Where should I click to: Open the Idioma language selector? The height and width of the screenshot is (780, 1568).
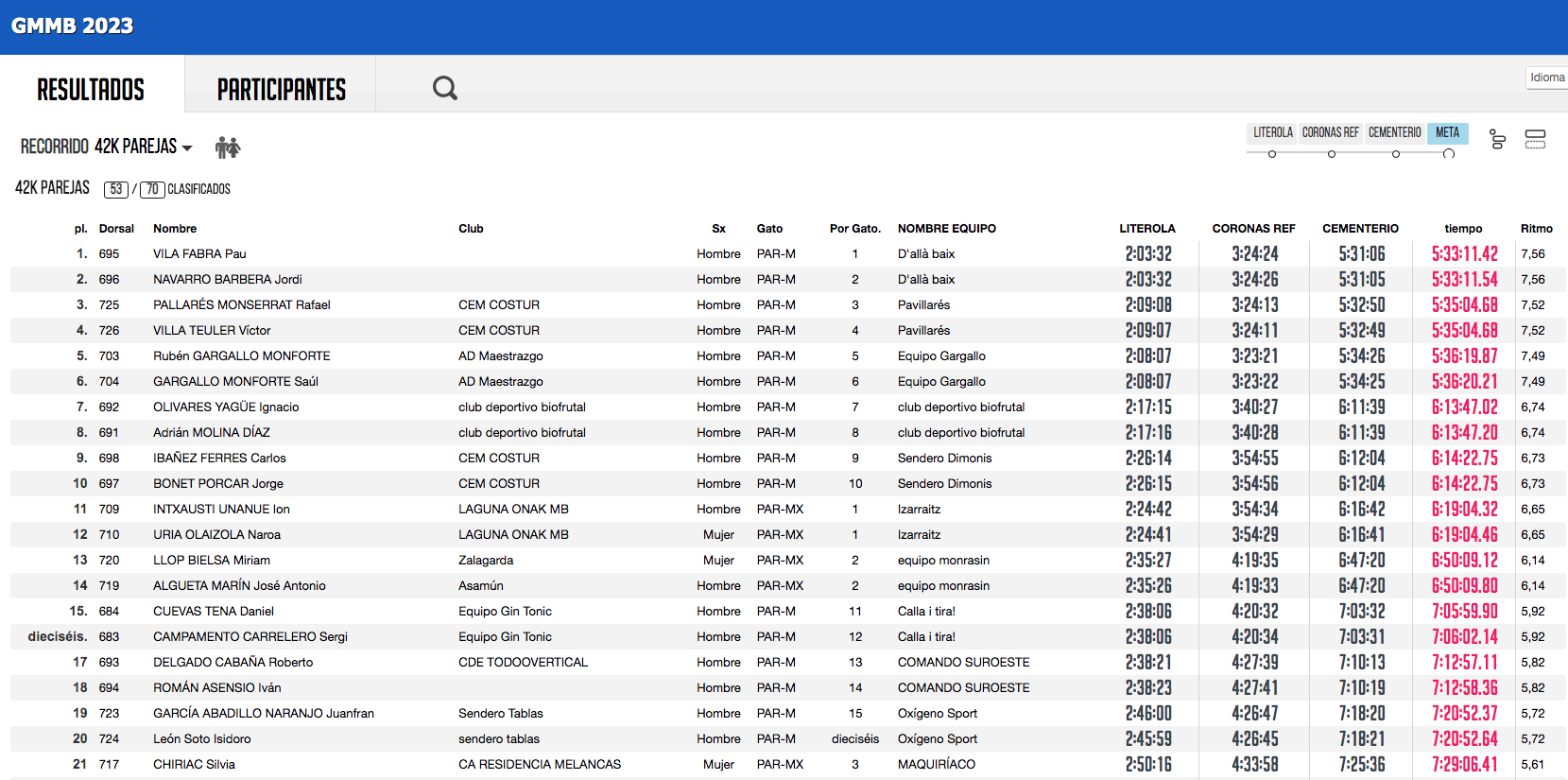pyautogui.click(x=1547, y=78)
